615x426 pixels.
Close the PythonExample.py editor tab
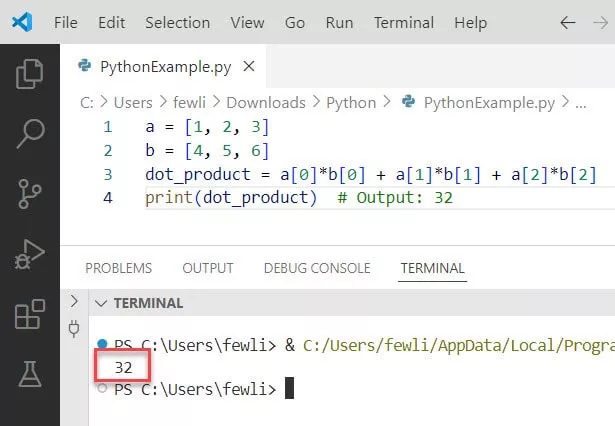[x=249, y=67]
